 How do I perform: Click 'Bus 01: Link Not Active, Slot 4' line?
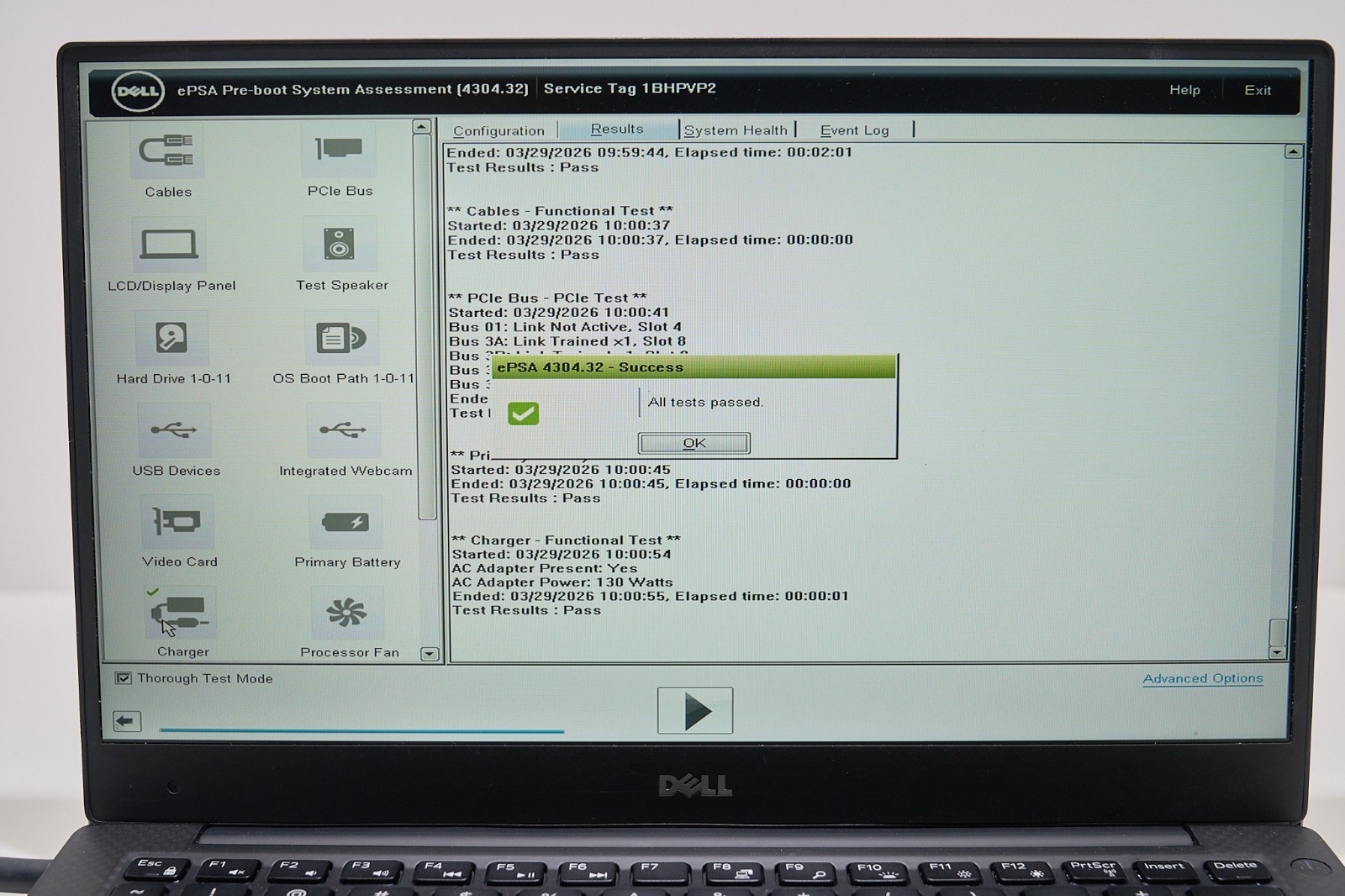tap(565, 327)
